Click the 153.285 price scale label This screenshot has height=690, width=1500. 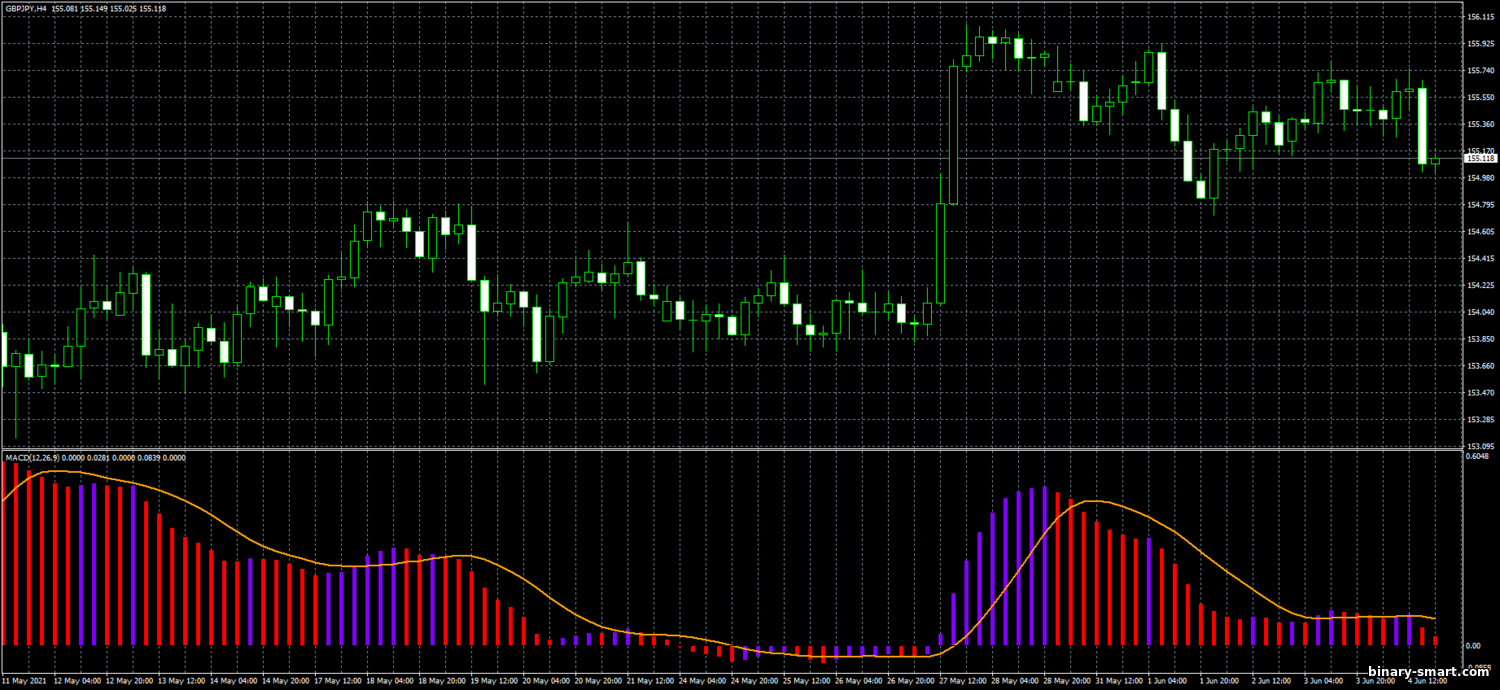pyautogui.click(x=1481, y=420)
